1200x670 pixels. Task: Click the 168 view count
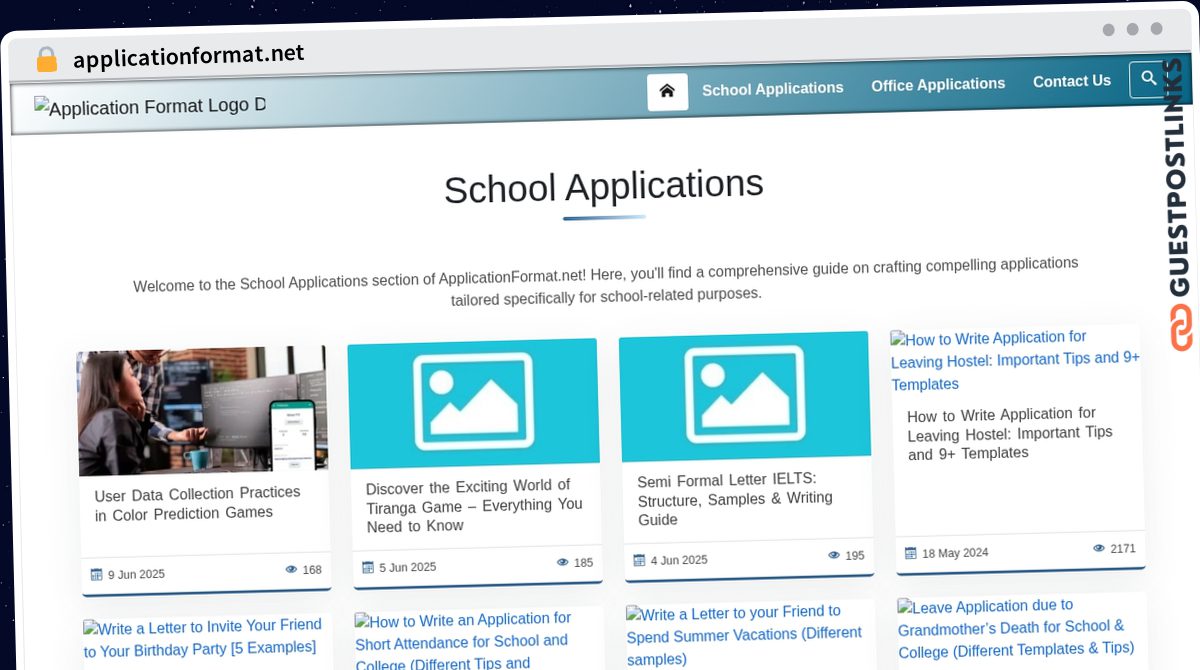[x=312, y=570]
